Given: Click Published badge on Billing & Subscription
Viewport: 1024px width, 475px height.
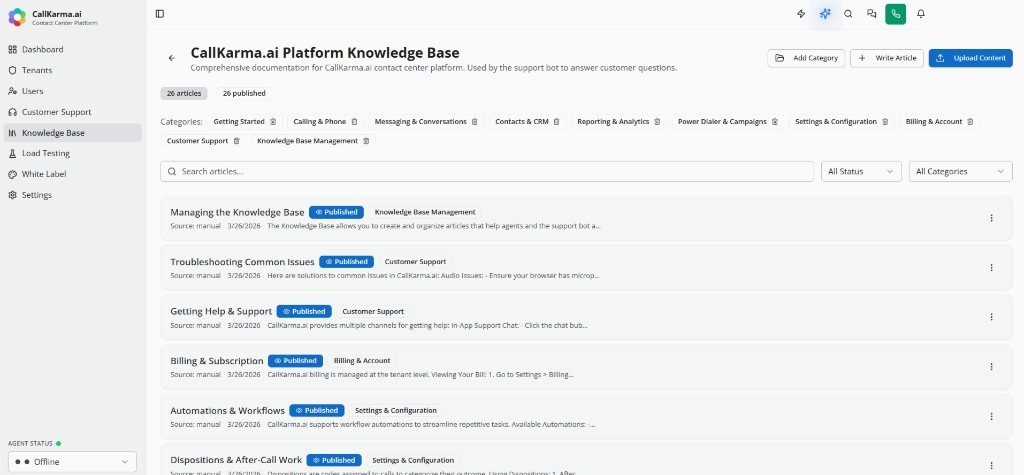Looking at the screenshot, I should (x=296, y=361).
